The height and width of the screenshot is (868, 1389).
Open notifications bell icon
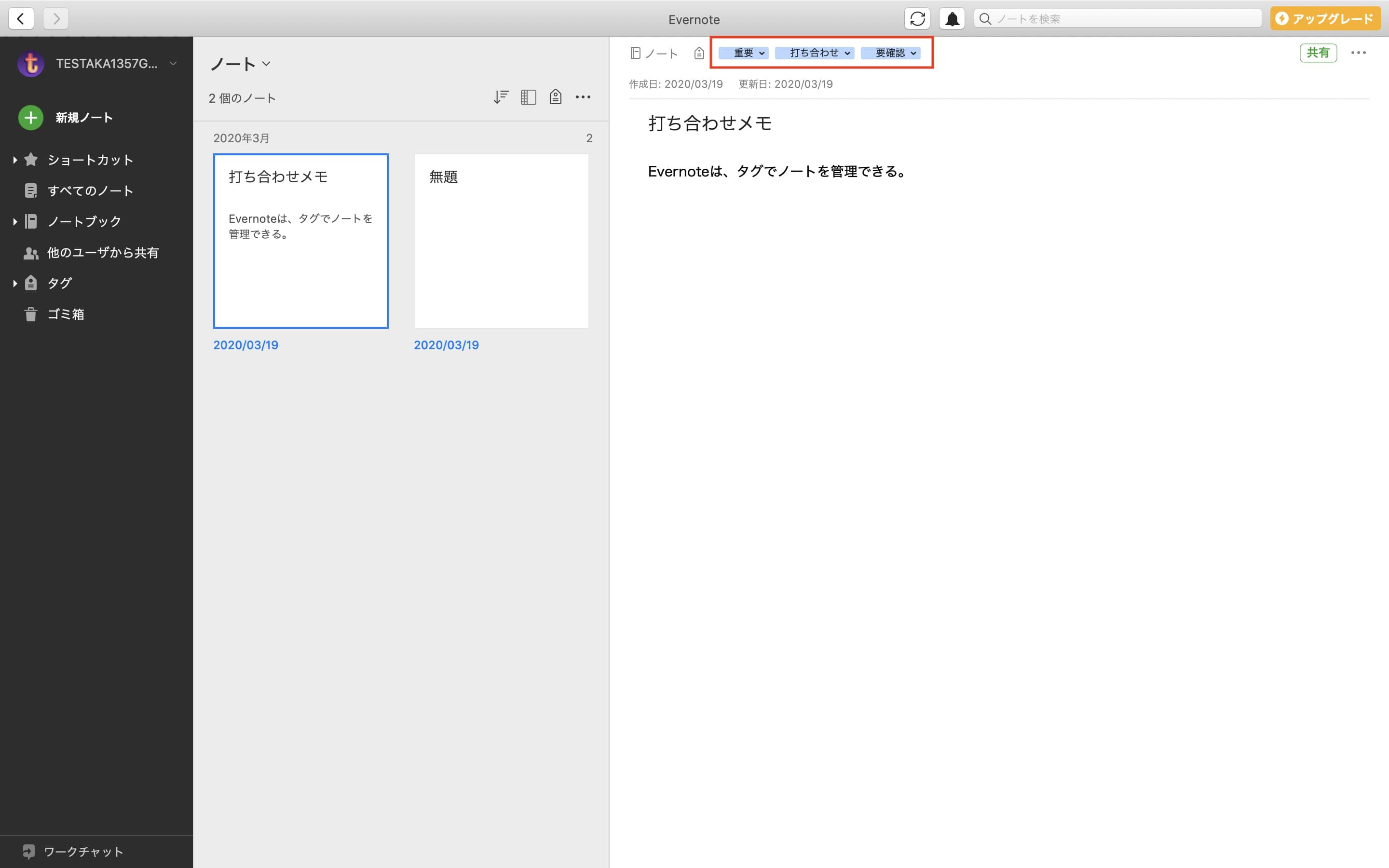[952, 18]
